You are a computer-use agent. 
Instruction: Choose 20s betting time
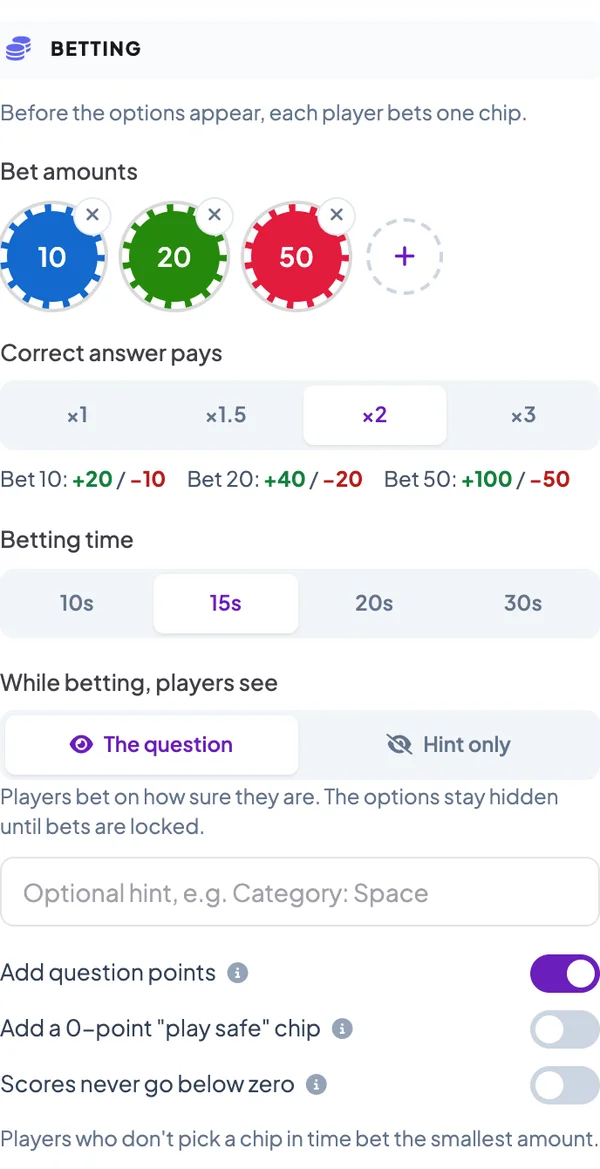tap(374, 603)
